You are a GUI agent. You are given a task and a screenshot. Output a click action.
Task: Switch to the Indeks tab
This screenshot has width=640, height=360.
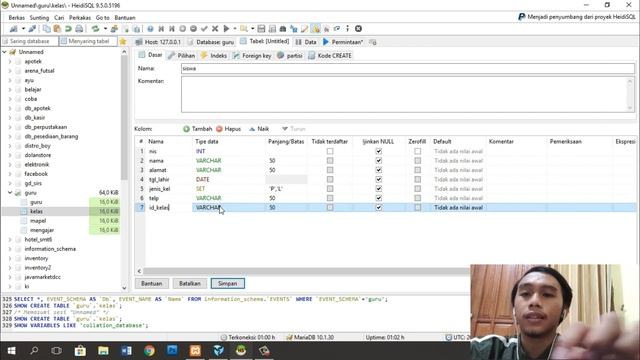tap(214, 56)
